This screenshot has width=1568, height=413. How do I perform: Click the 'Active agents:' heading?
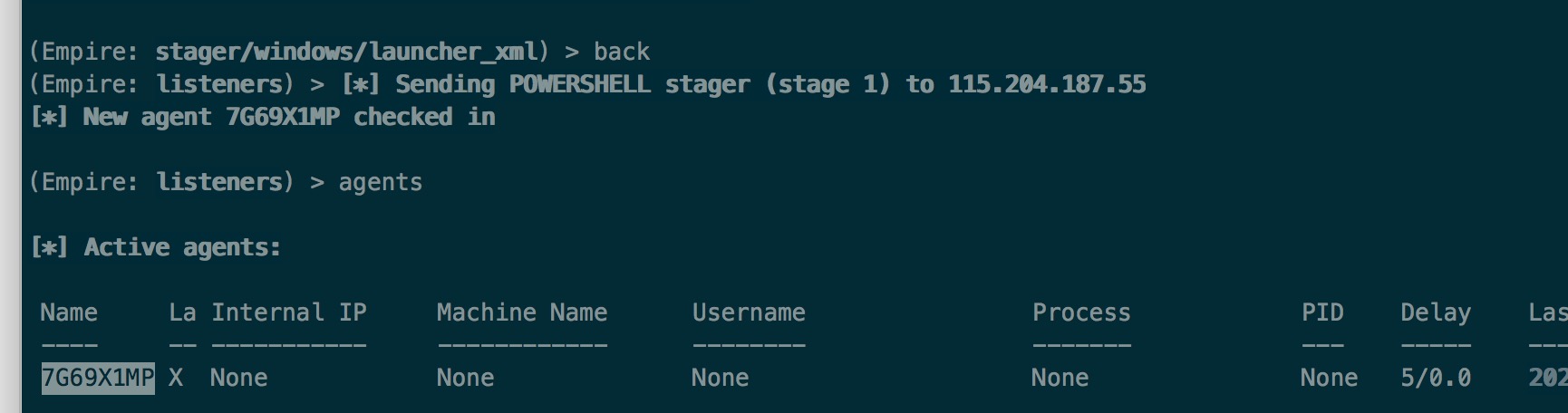182,247
